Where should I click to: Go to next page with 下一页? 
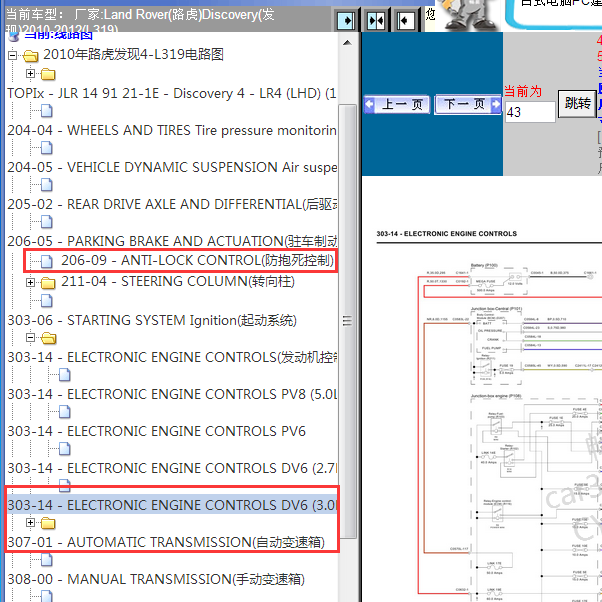tap(468, 104)
